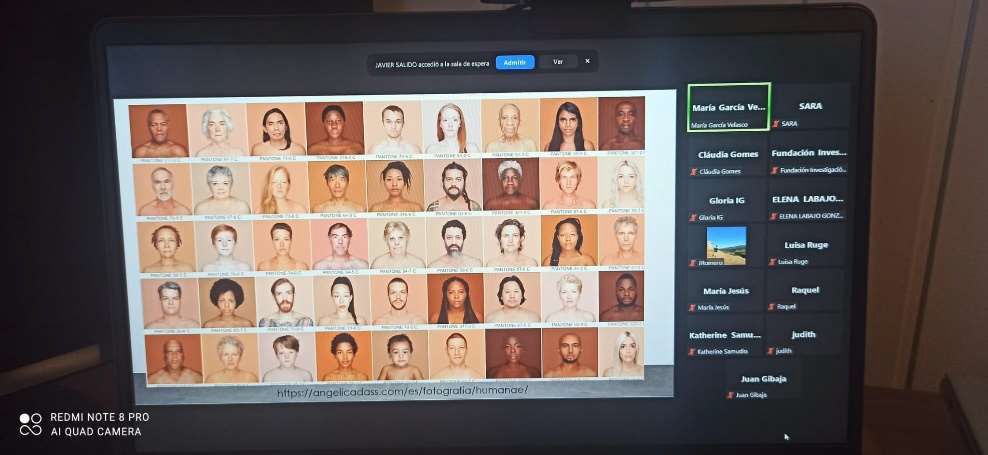Image resolution: width=988 pixels, height=455 pixels.
Task: Click Katherine Samudio's muted microphone icon
Action: click(x=692, y=352)
